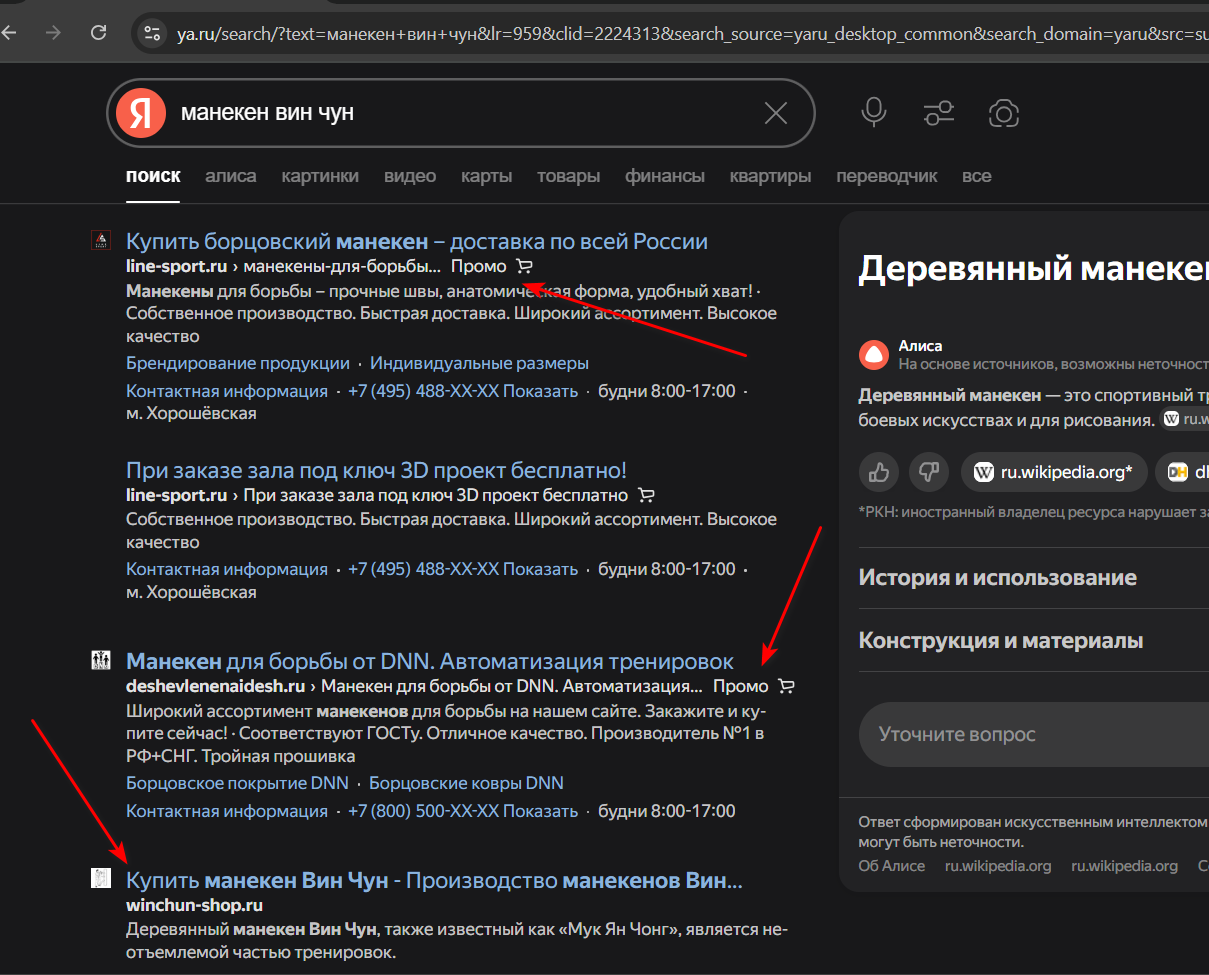
Task: Click the search query input field
Action: [x=460, y=113]
